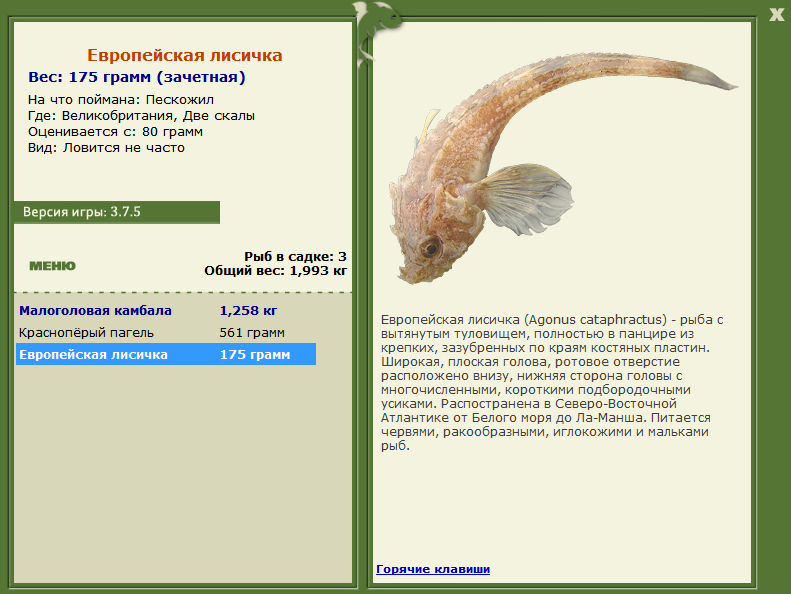Screen dimensions: 791x594
Task: Click the Вид: Ловится не часто line
Action: [x=106, y=148]
